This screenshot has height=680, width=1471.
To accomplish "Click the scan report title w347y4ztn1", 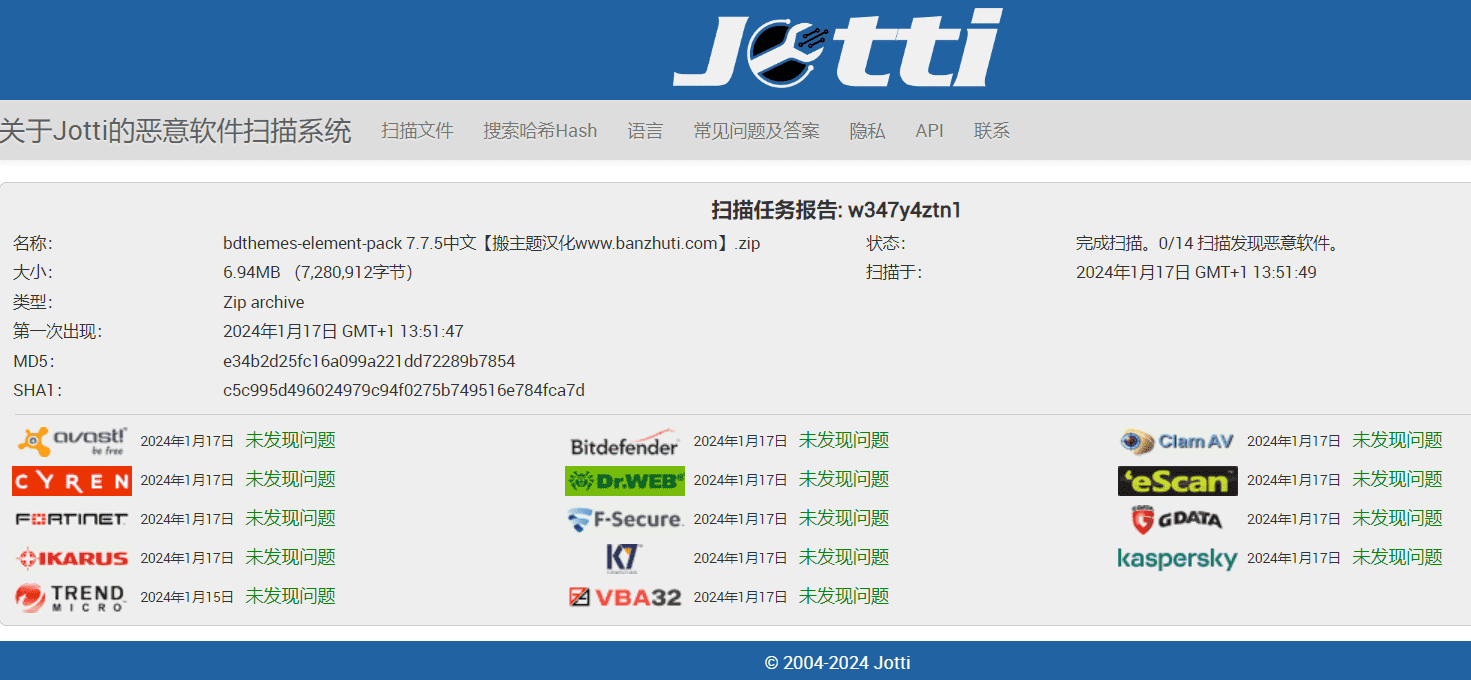I will coord(836,210).
